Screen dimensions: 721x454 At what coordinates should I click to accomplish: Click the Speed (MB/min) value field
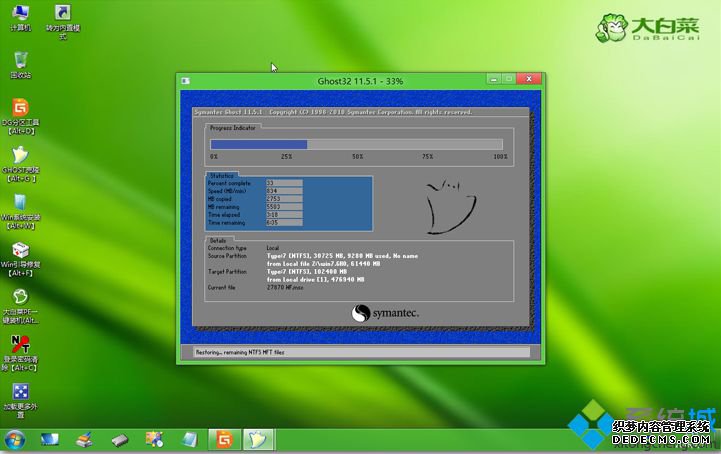284,191
